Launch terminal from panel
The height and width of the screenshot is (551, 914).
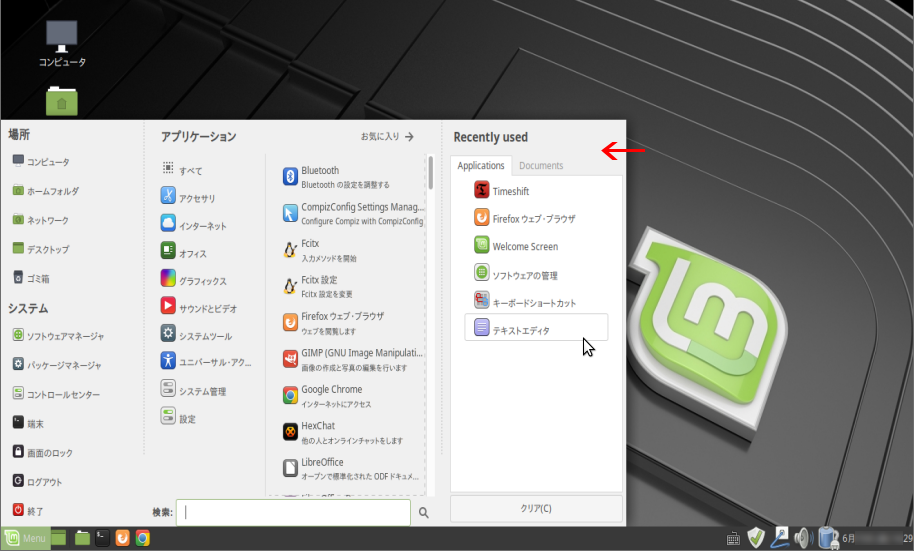pos(103,538)
